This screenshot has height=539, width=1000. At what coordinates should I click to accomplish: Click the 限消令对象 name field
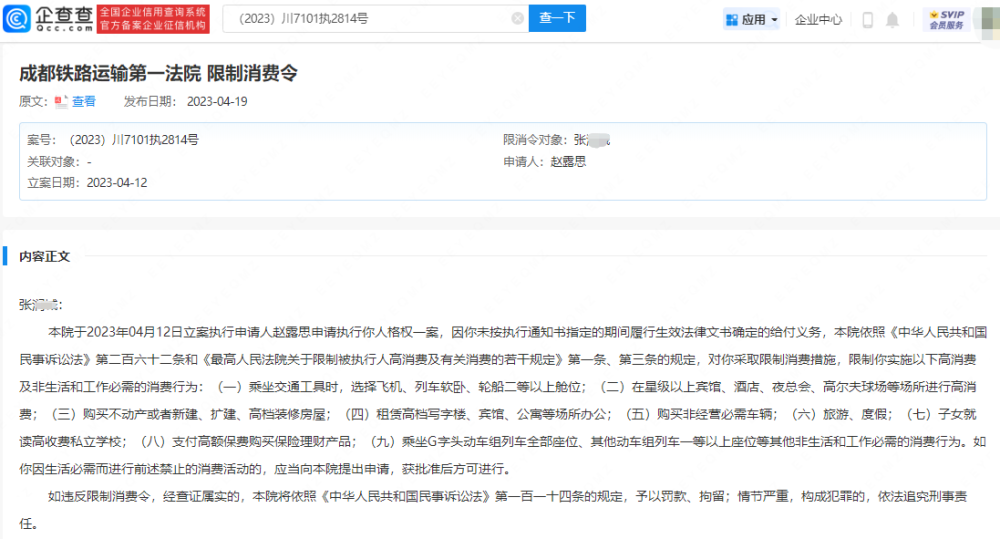(x=592, y=140)
